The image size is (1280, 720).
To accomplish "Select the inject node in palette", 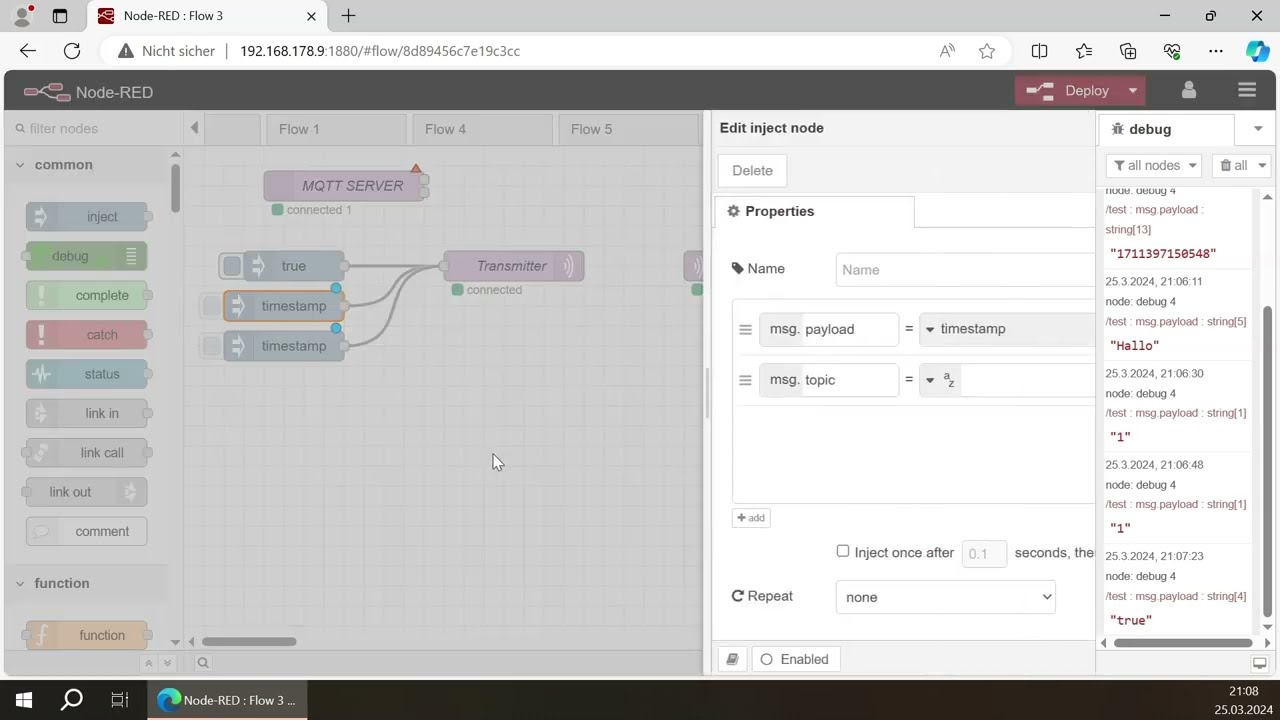I will (x=87, y=216).
